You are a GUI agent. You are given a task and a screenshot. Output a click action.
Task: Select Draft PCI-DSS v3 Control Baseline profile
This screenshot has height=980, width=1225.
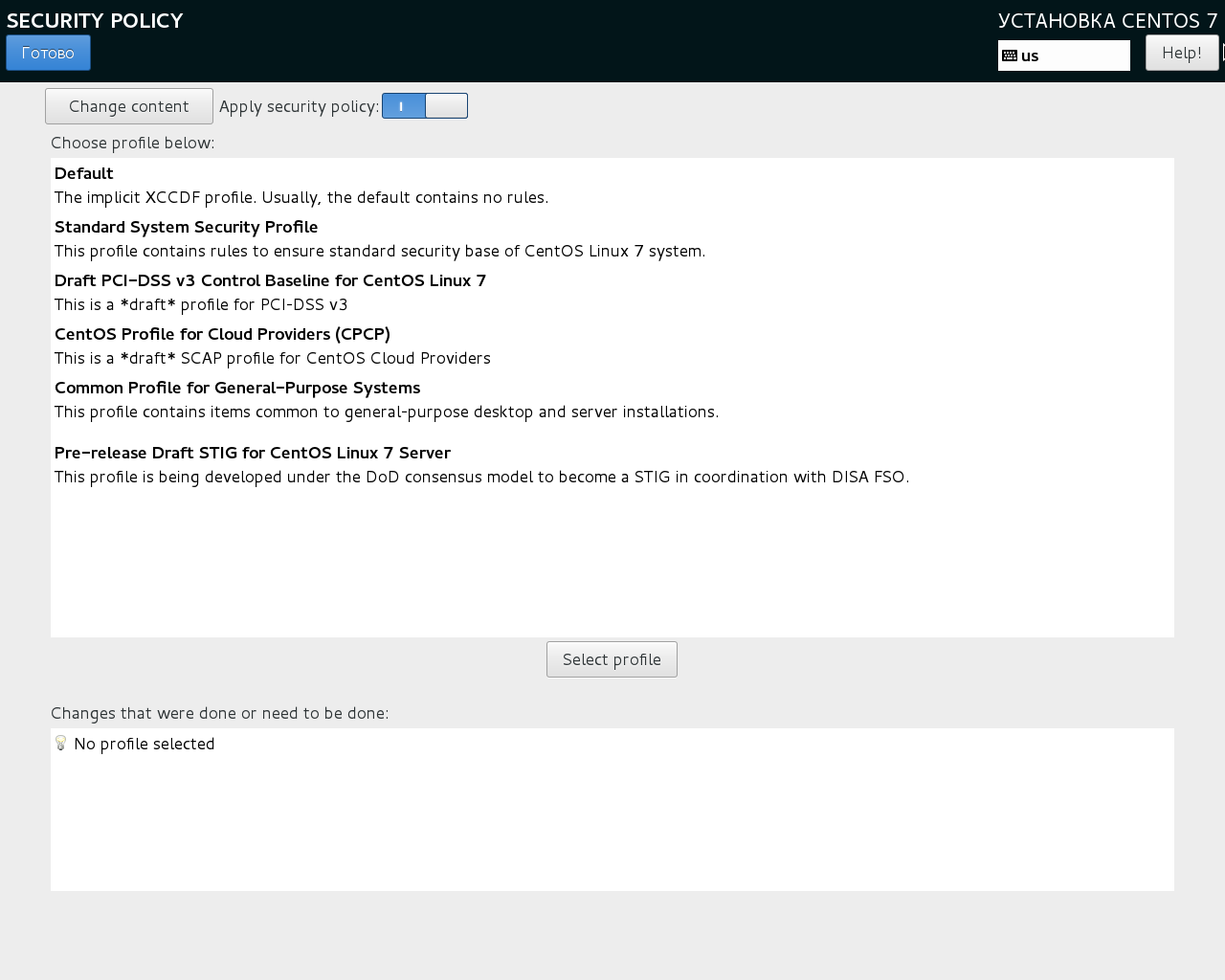271,280
